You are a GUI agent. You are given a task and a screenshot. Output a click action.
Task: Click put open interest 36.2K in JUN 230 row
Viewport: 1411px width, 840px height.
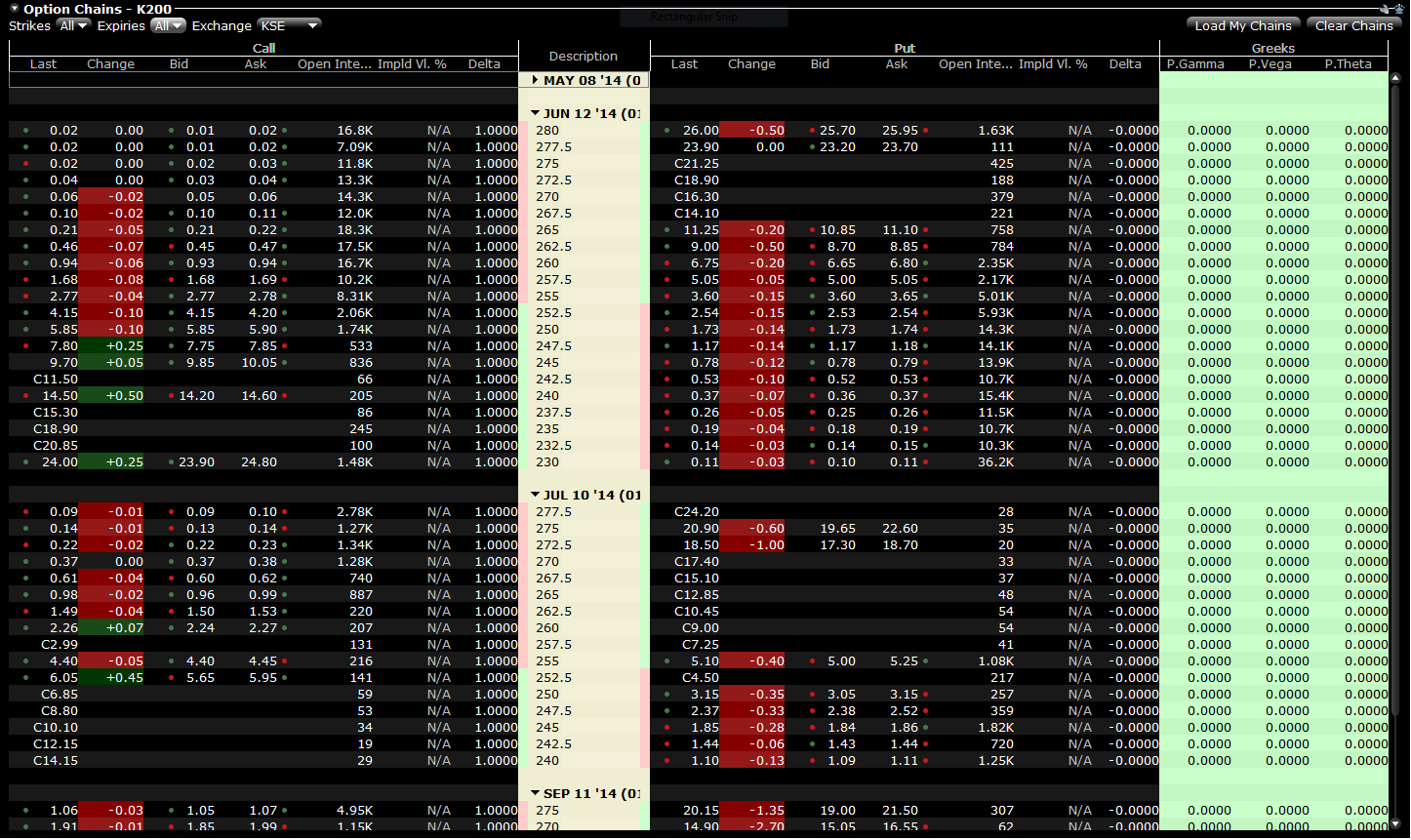click(996, 462)
